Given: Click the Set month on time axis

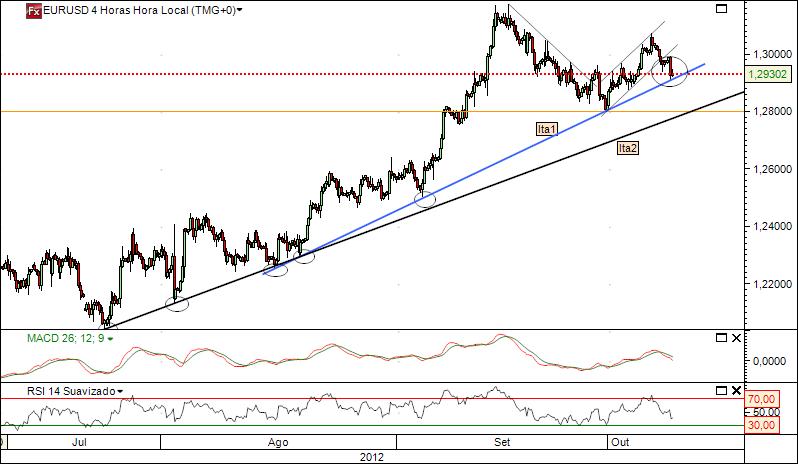Looking at the screenshot, I should [x=502, y=442].
